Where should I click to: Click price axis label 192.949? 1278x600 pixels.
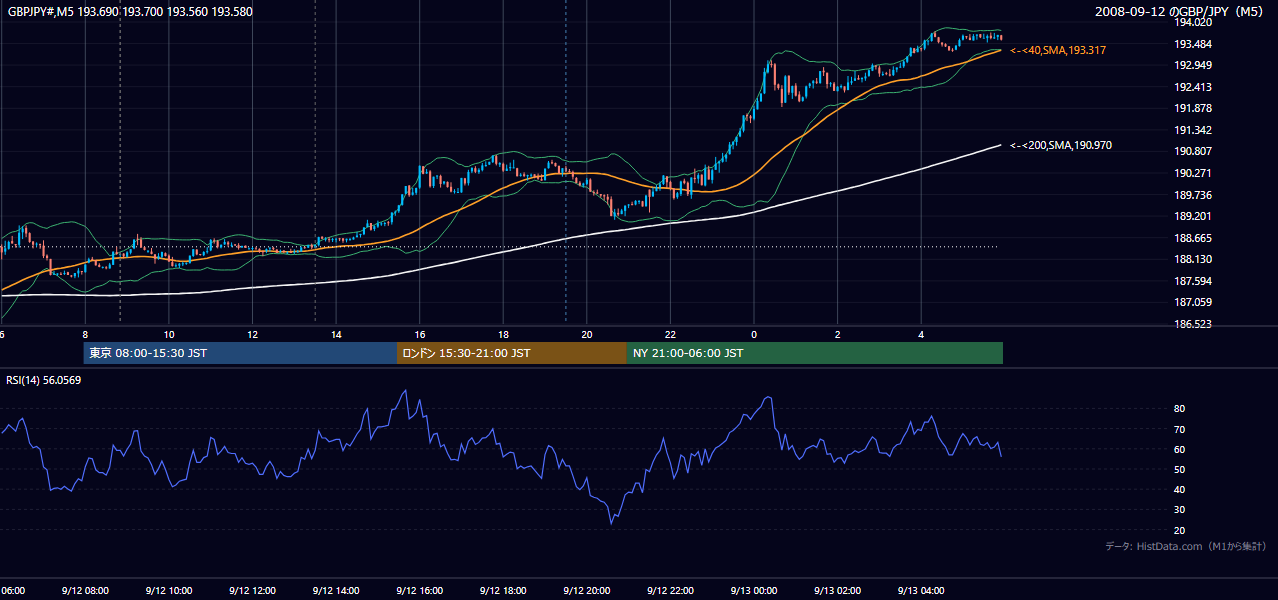click(x=1193, y=66)
